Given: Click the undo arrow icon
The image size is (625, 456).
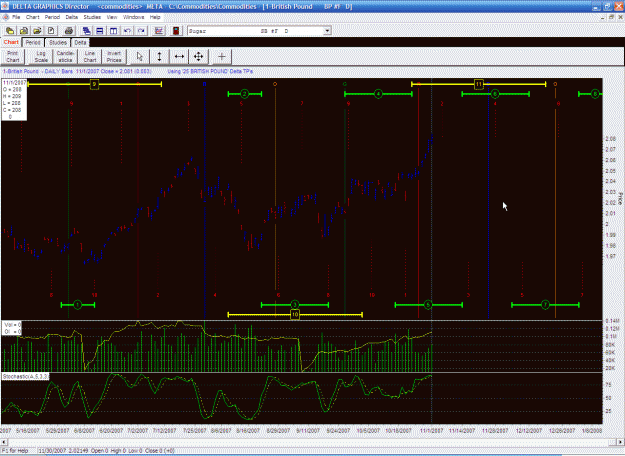Looking at the screenshot, I should pos(127,31).
